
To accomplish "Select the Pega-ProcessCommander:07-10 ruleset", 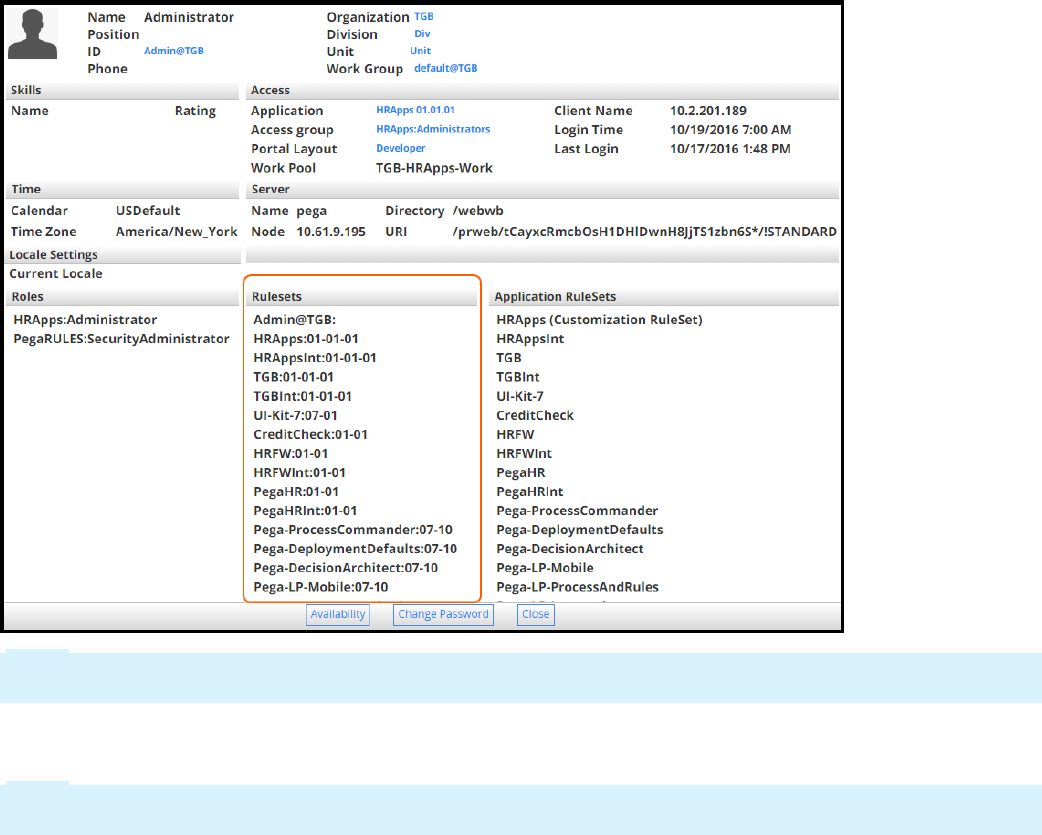I will 353,530.
